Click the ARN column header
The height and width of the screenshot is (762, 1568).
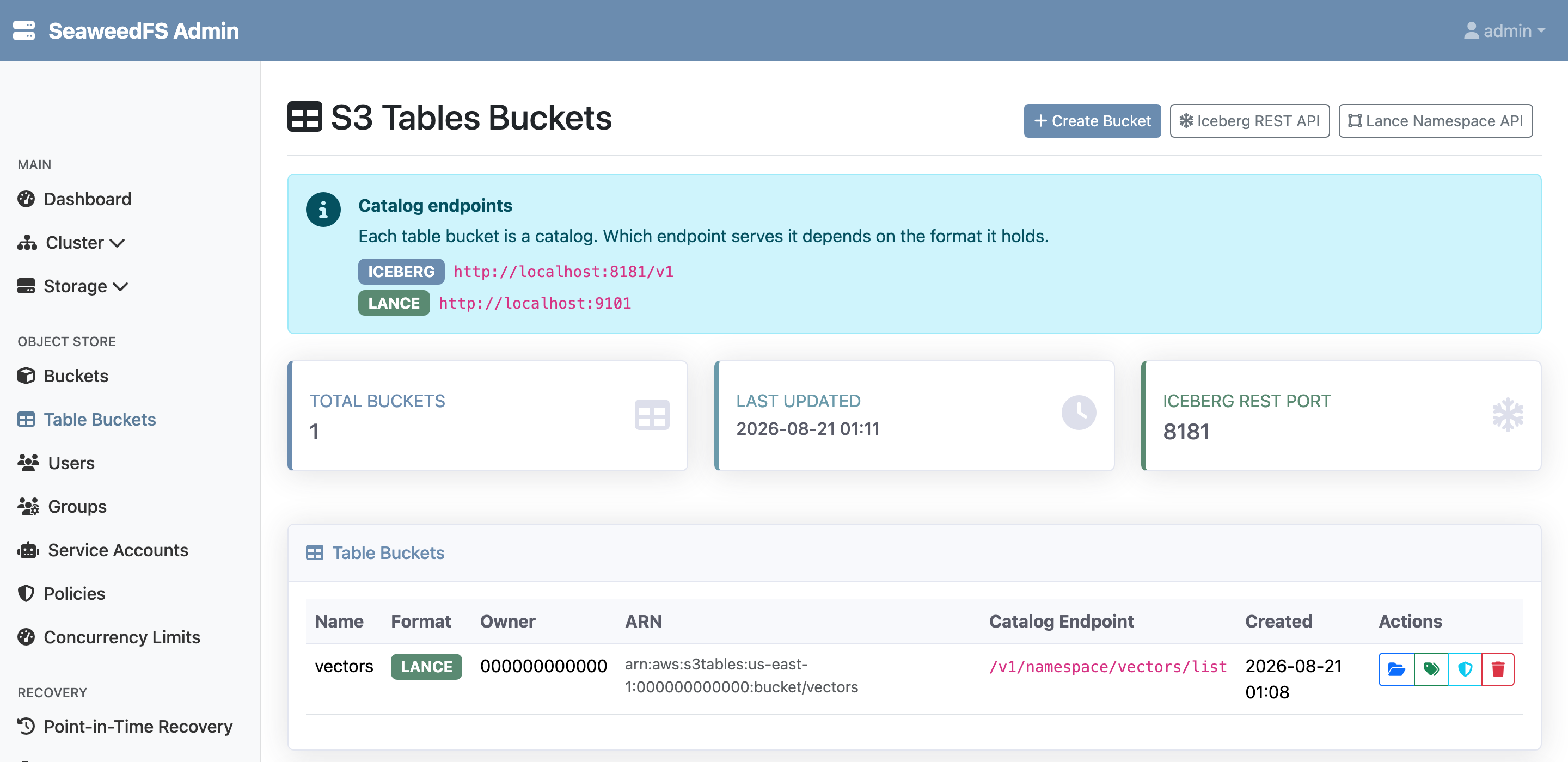[x=644, y=621]
